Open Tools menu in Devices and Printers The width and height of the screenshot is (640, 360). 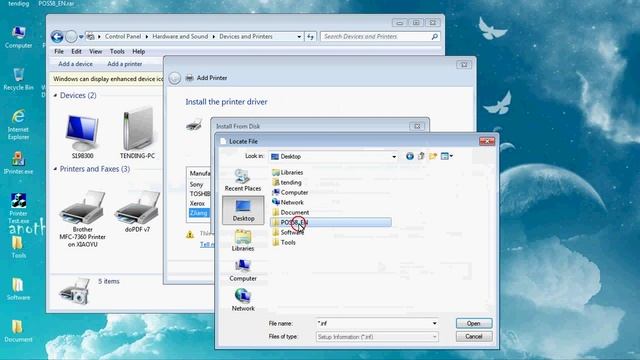117,51
